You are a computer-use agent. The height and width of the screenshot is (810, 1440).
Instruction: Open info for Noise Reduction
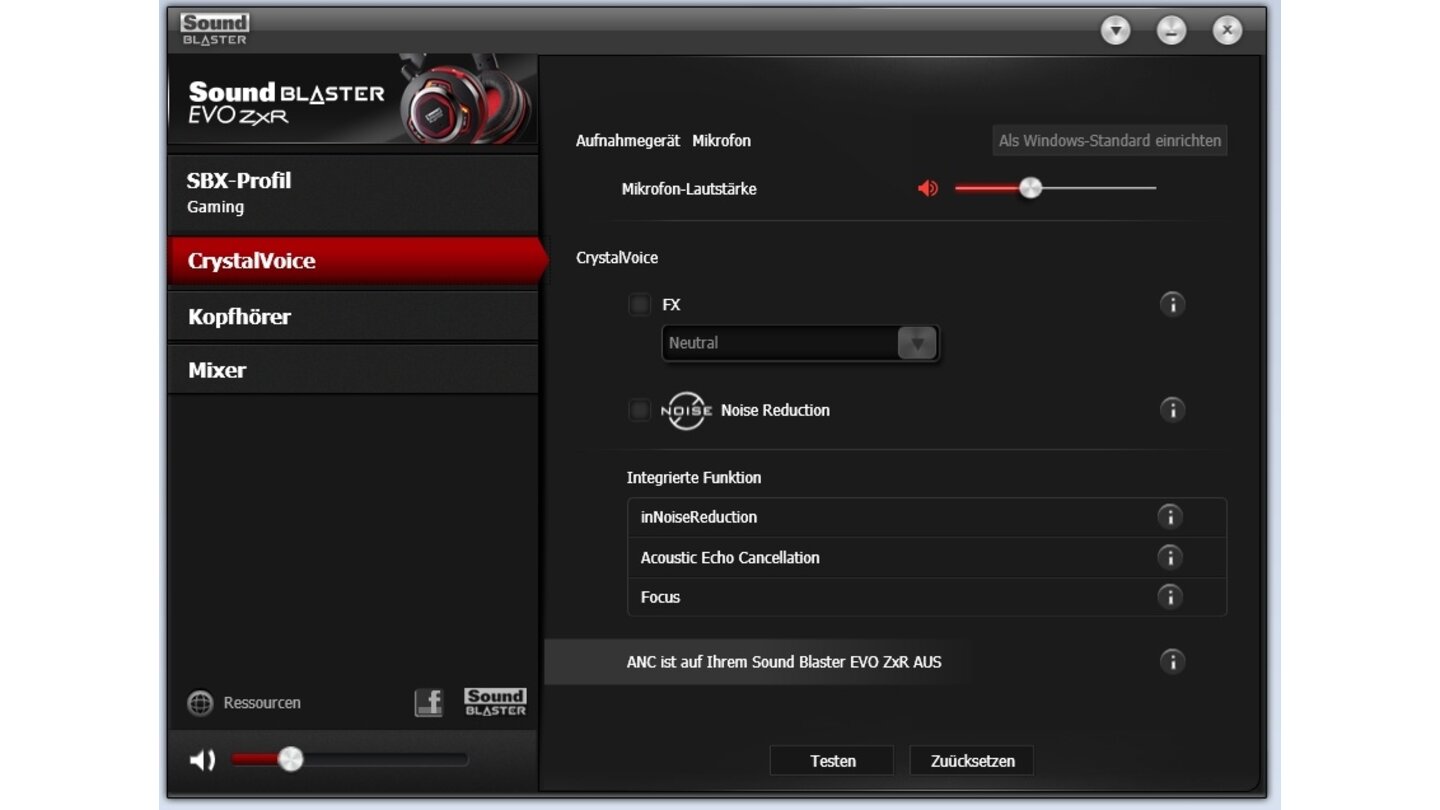coord(1172,409)
